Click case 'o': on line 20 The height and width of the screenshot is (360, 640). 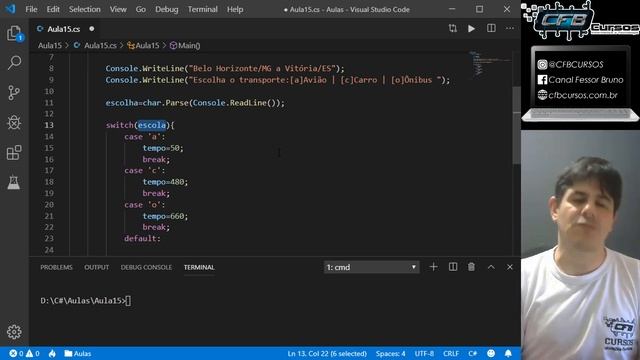click(144, 204)
